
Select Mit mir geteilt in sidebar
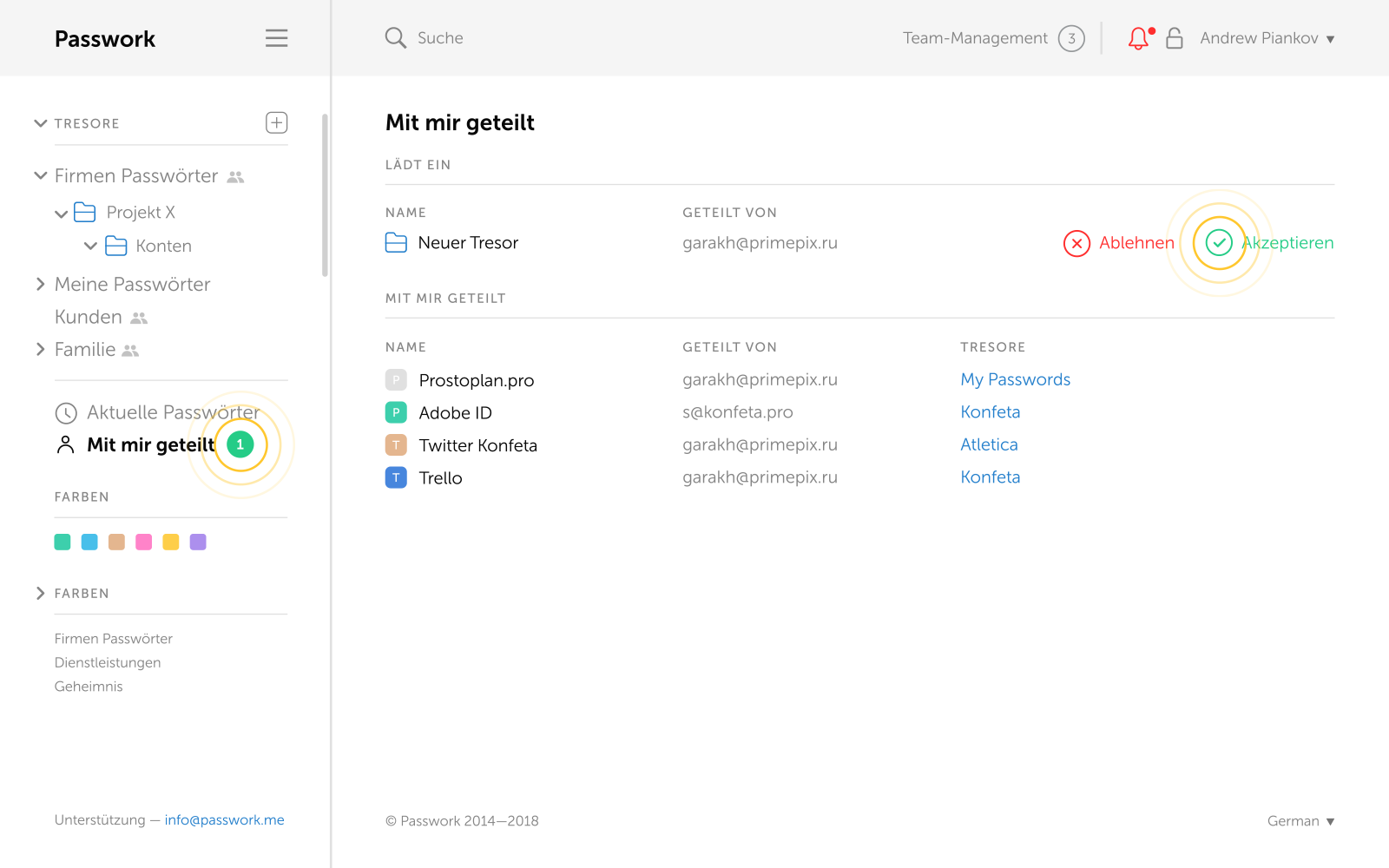pos(150,445)
